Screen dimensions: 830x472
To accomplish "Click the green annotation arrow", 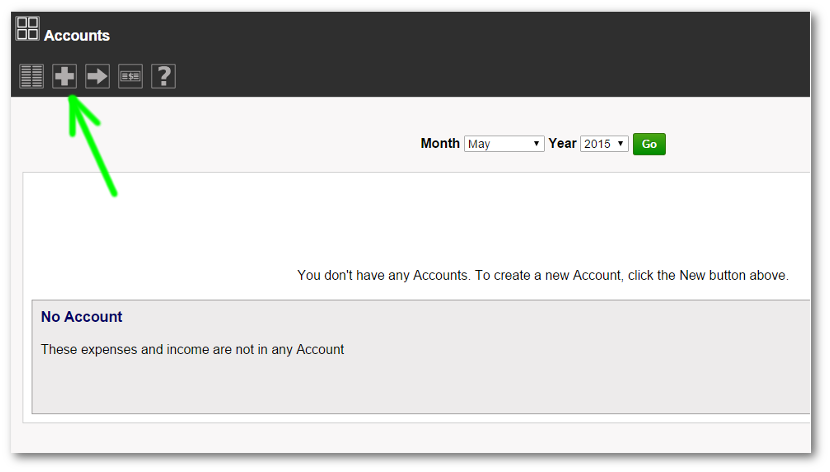I will [95, 150].
